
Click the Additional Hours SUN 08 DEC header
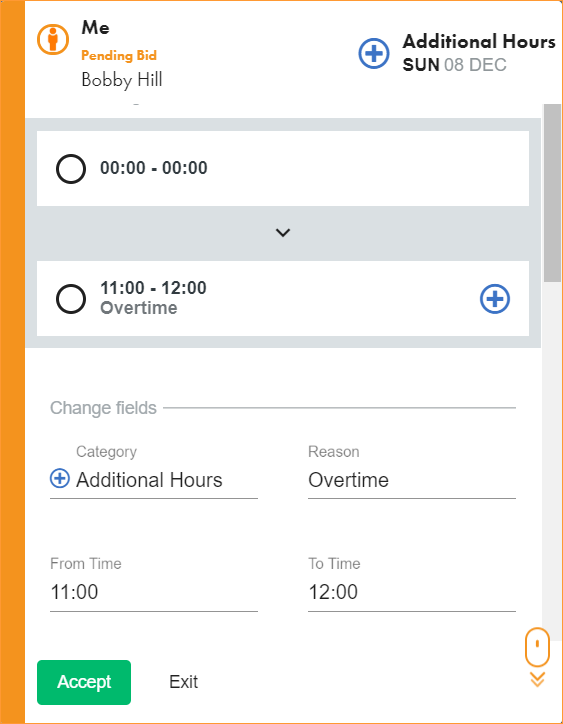click(x=479, y=53)
